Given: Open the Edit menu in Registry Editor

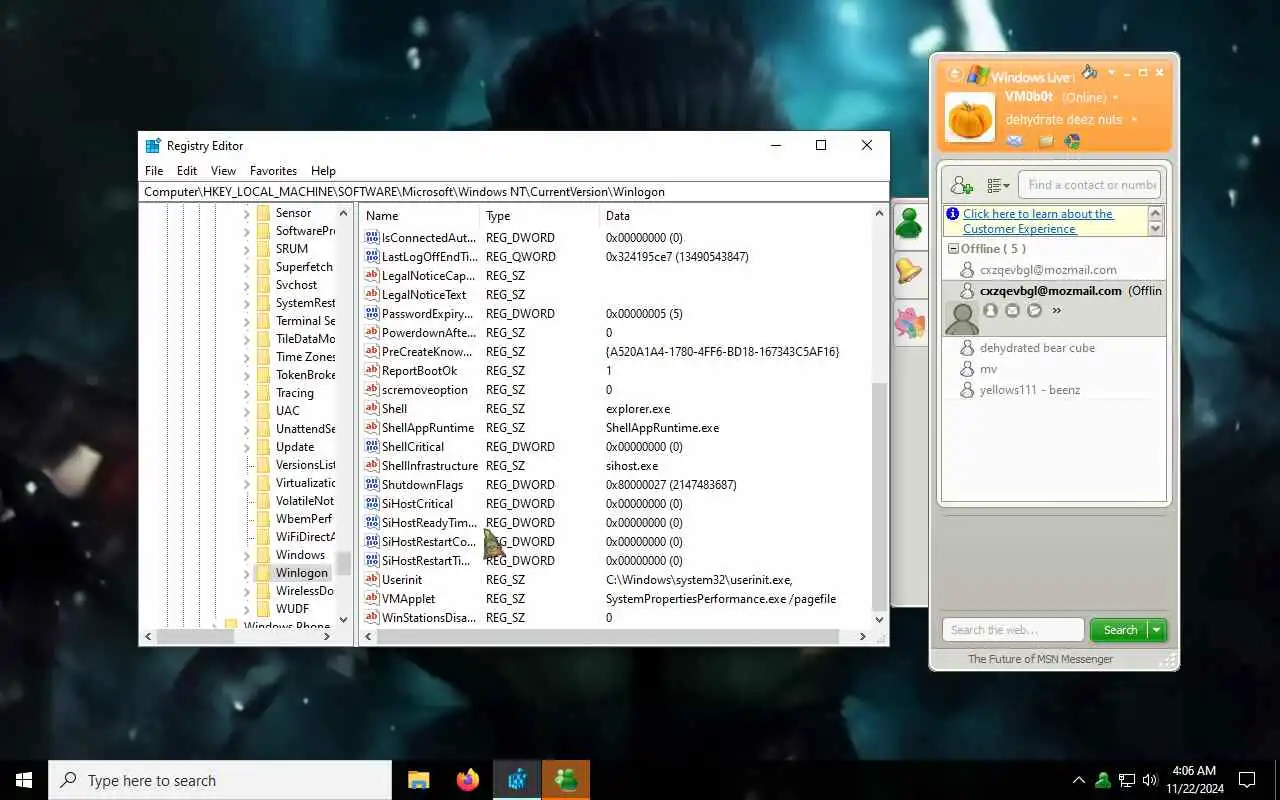Looking at the screenshot, I should pos(187,171).
